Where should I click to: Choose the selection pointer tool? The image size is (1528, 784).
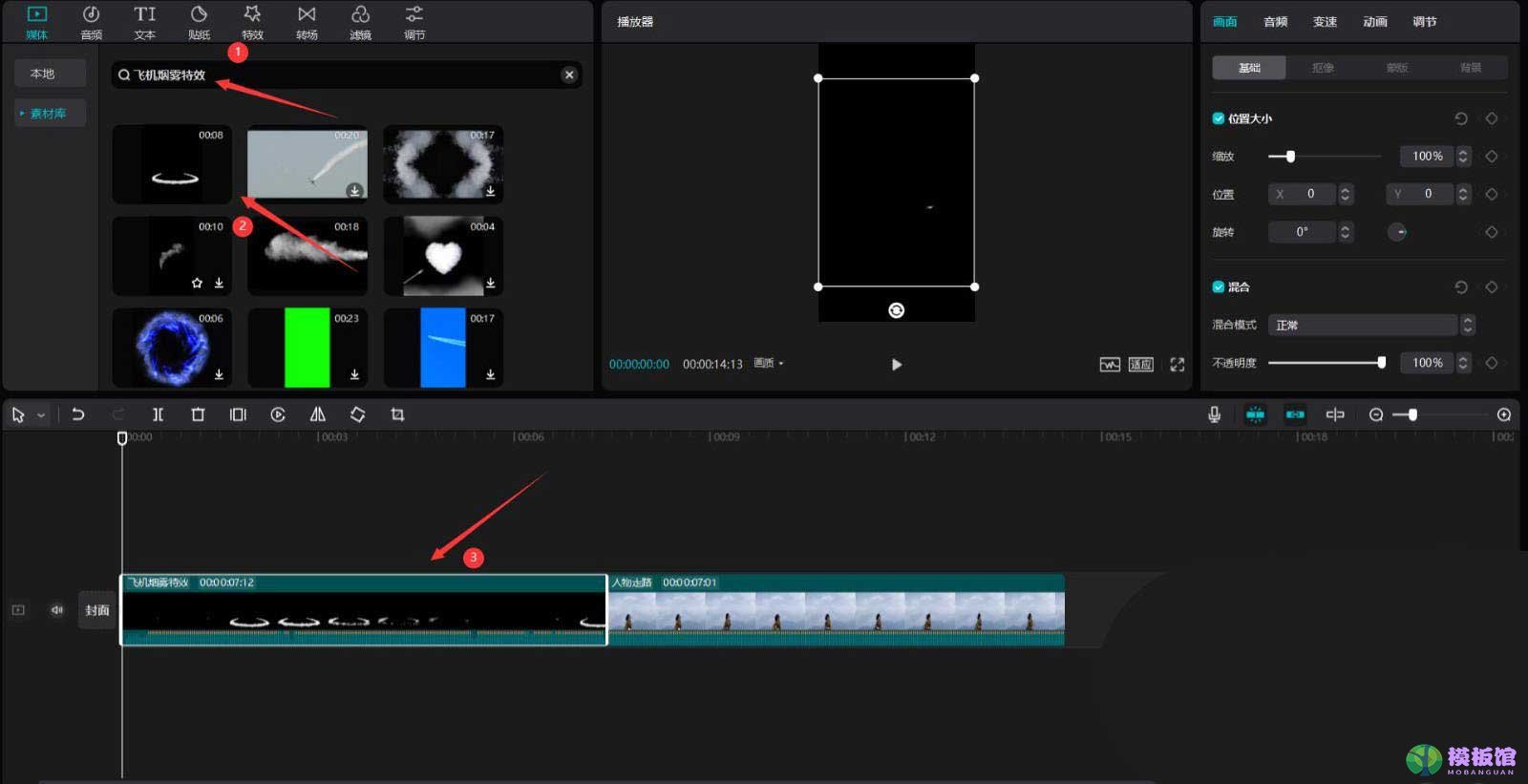[18, 414]
